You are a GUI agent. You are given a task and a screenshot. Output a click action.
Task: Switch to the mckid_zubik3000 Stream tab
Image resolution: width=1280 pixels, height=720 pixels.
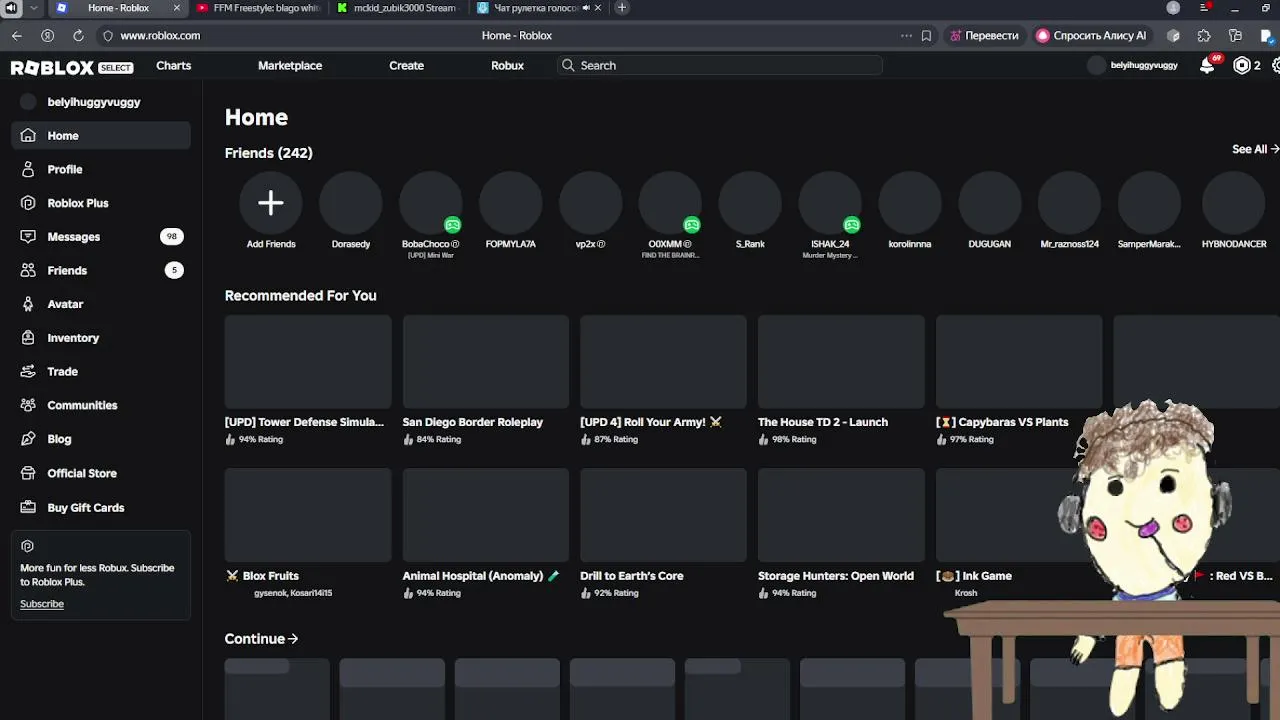pyautogui.click(x=398, y=8)
